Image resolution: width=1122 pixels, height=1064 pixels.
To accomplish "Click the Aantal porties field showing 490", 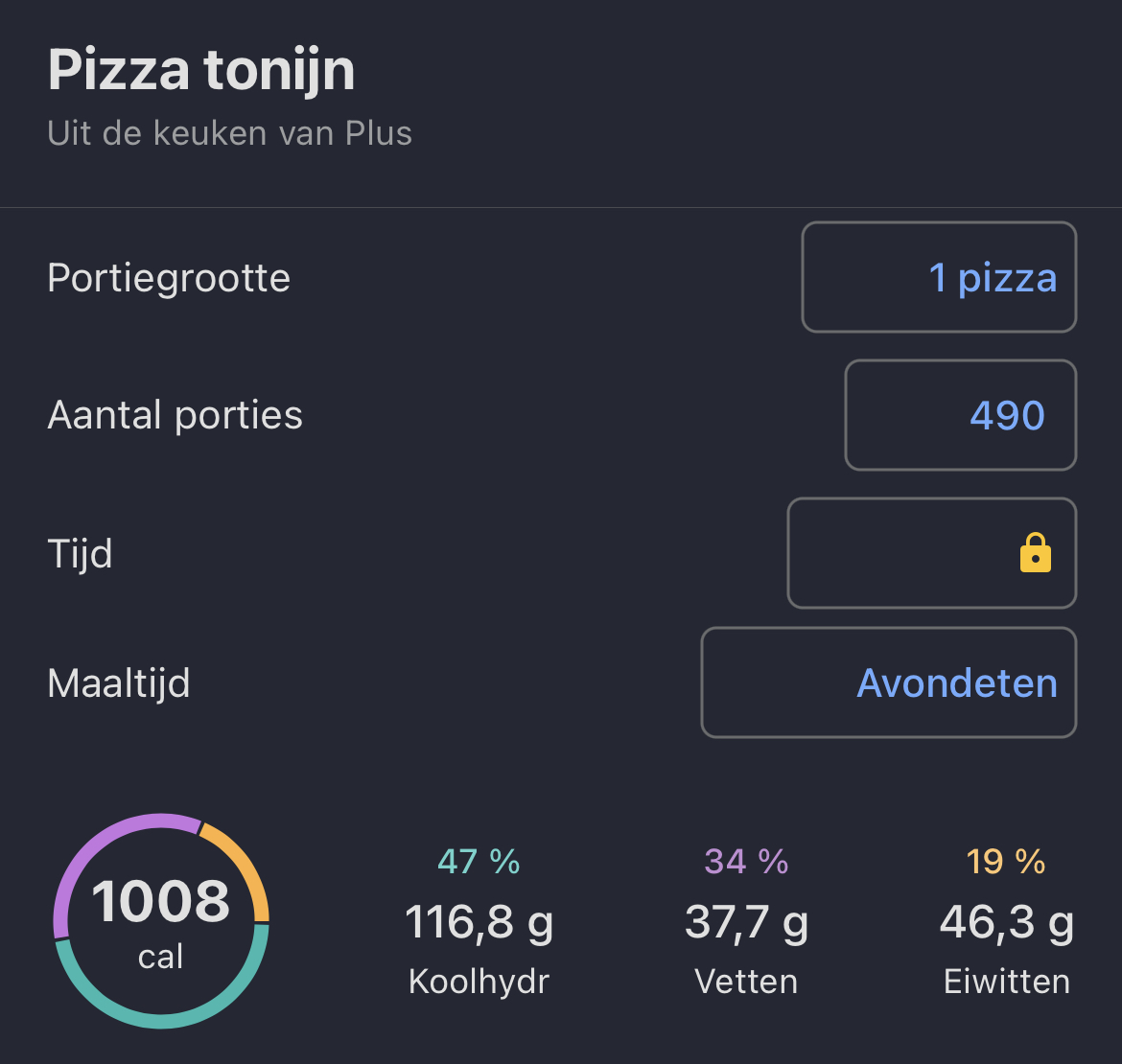I will pyautogui.click(x=960, y=415).
